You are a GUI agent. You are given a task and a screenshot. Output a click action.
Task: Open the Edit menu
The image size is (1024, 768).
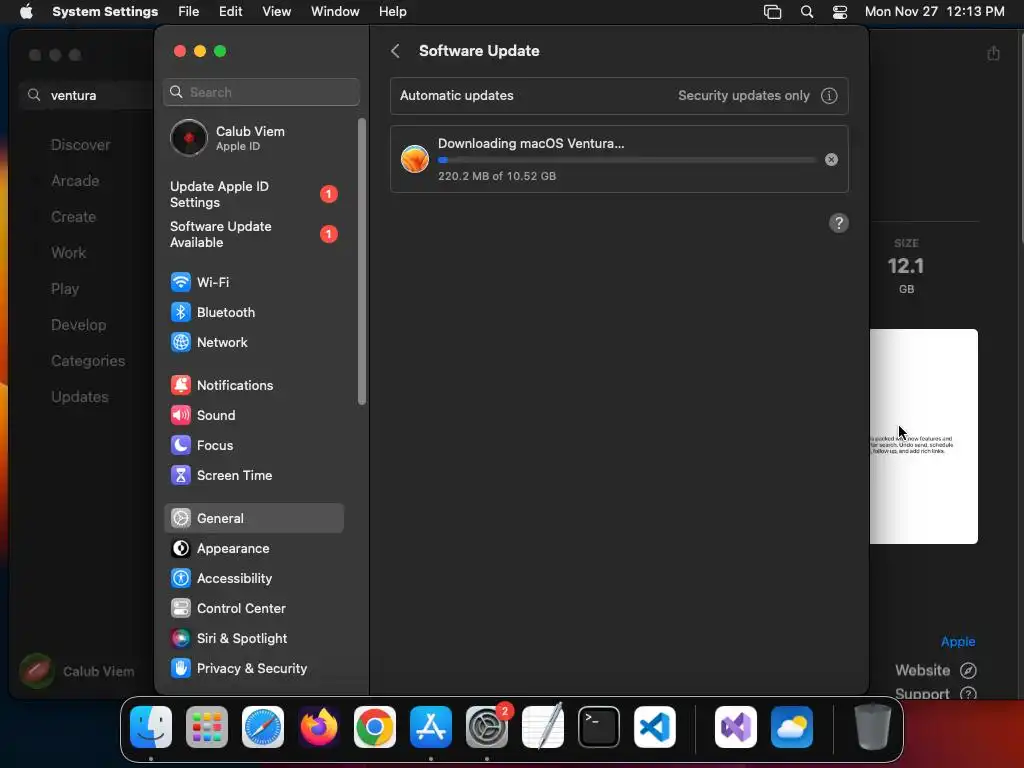pyautogui.click(x=231, y=11)
